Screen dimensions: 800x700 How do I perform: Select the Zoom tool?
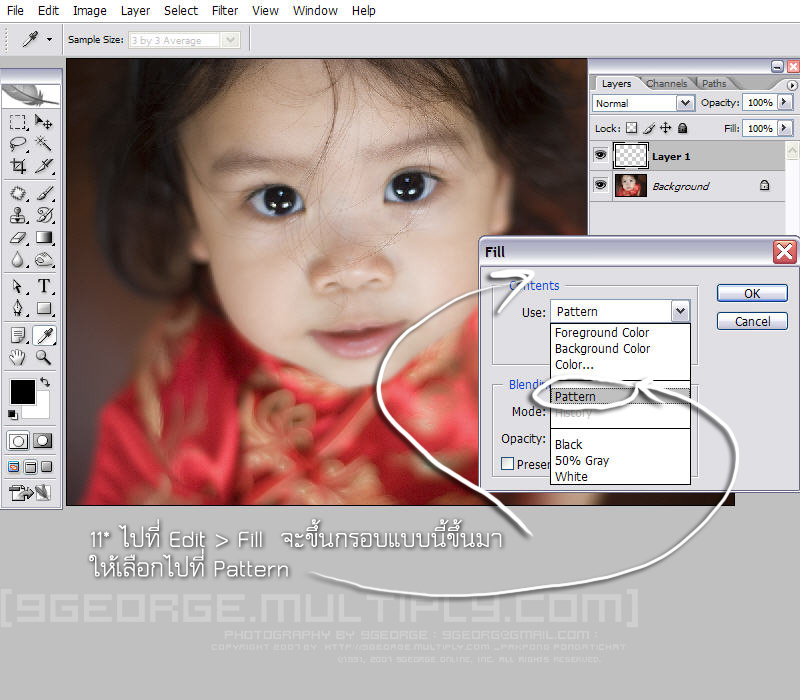(x=43, y=357)
